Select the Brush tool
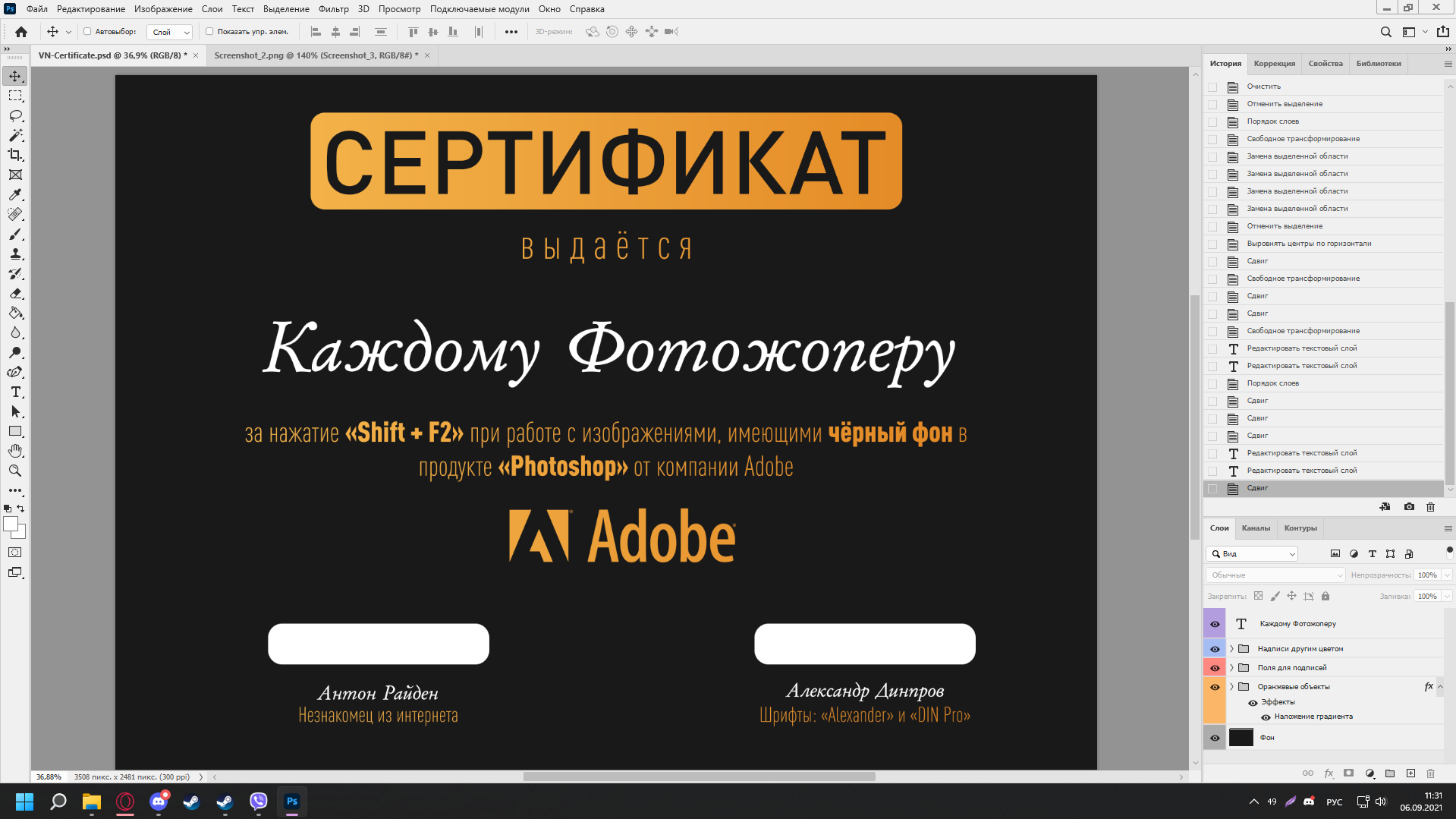Viewport: 1456px width, 819px height. [15, 234]
